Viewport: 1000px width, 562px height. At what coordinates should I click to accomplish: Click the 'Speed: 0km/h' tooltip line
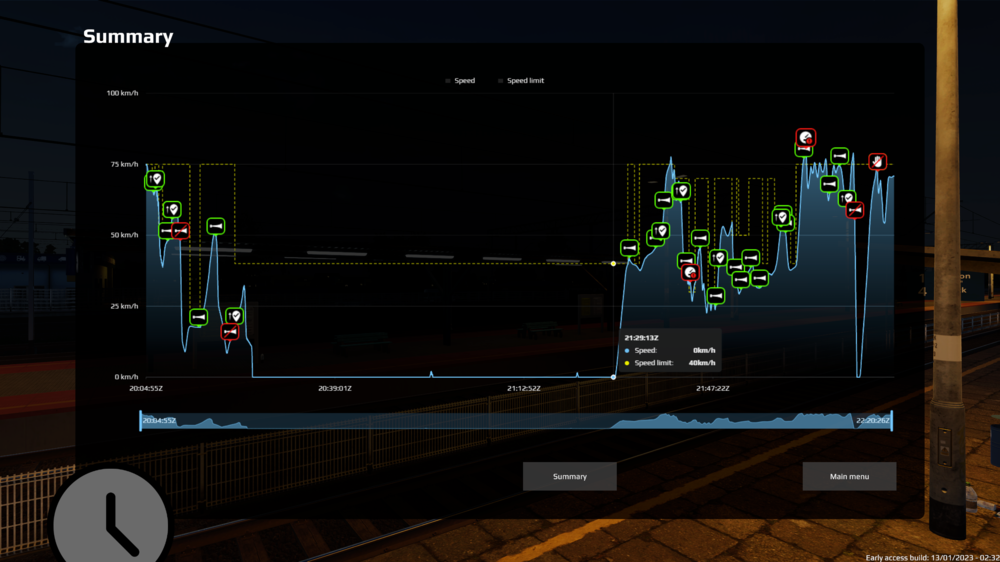click(670, 350)
